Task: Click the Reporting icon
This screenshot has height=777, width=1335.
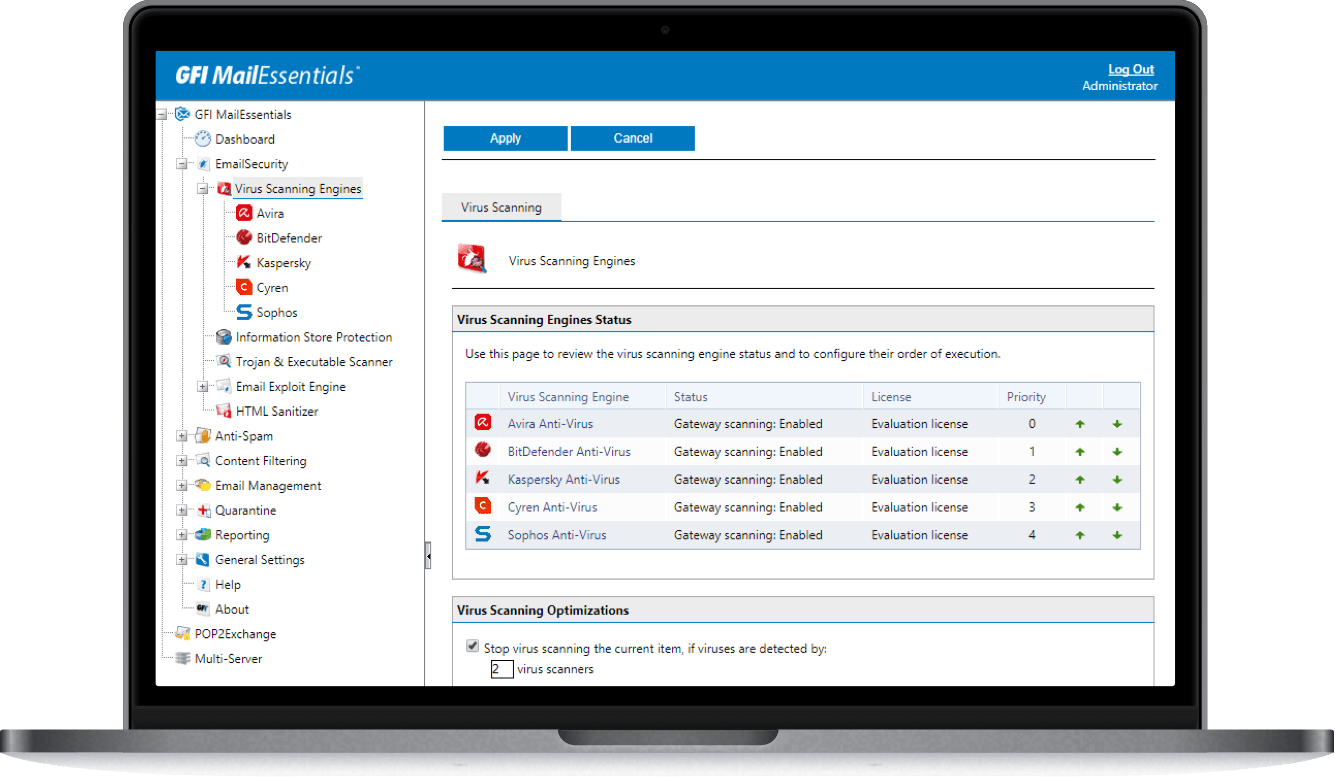Action: coord(203,535)
